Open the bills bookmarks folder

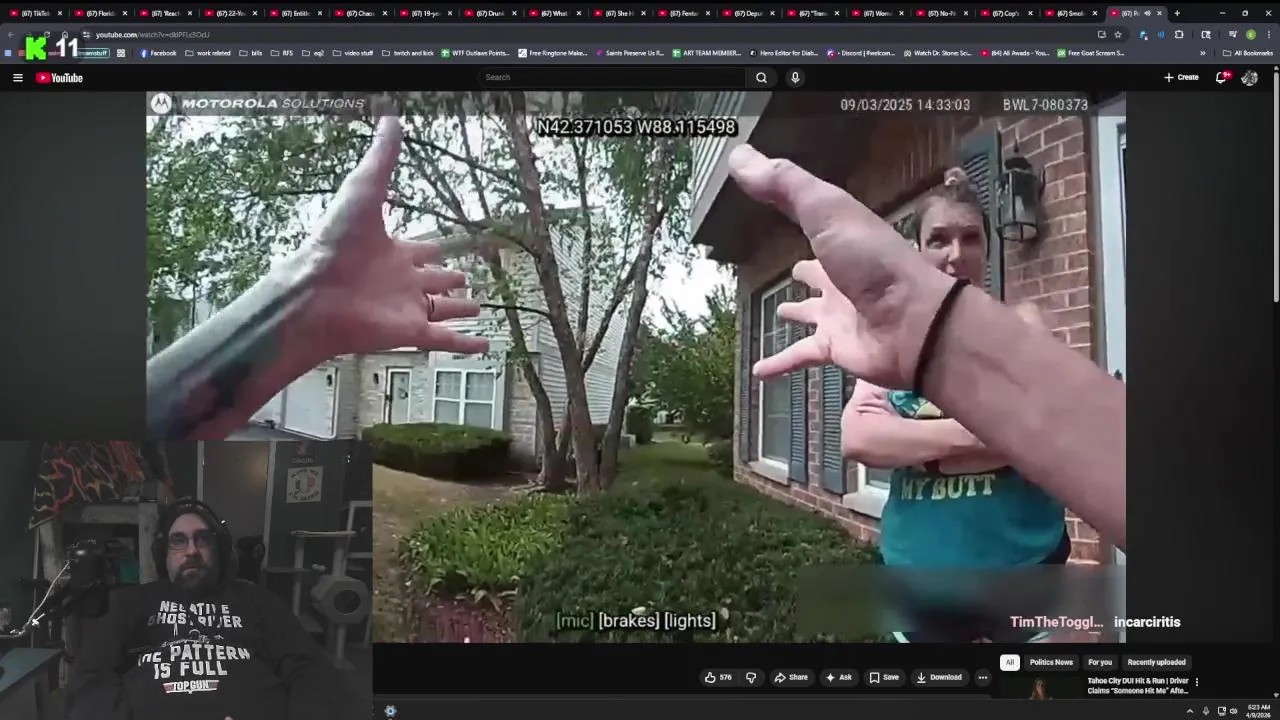(250, 53)
